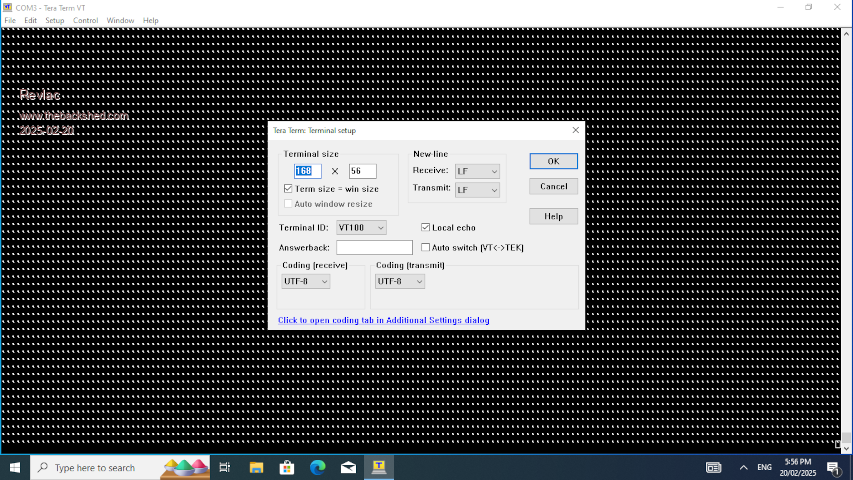The height and width of the screenshot is (480, 853).
Task: Enable Auto switch (VT<->TEK) checkbox
Action: click(426, 247)
